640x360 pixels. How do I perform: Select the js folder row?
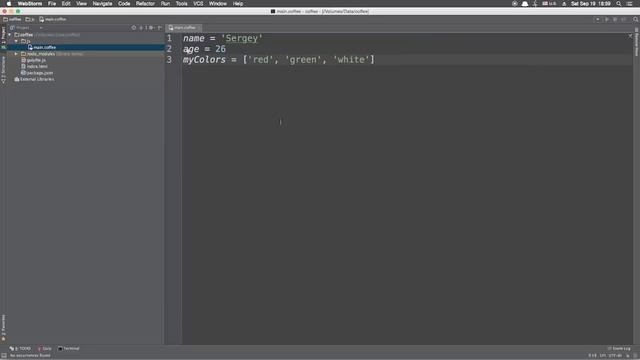click(85, 41)
